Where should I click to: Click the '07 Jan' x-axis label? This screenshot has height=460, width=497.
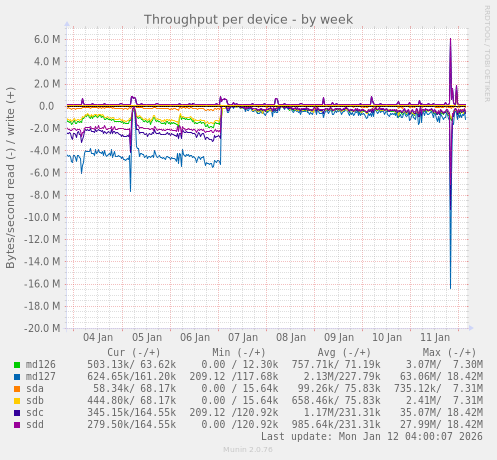pos(243,337)
